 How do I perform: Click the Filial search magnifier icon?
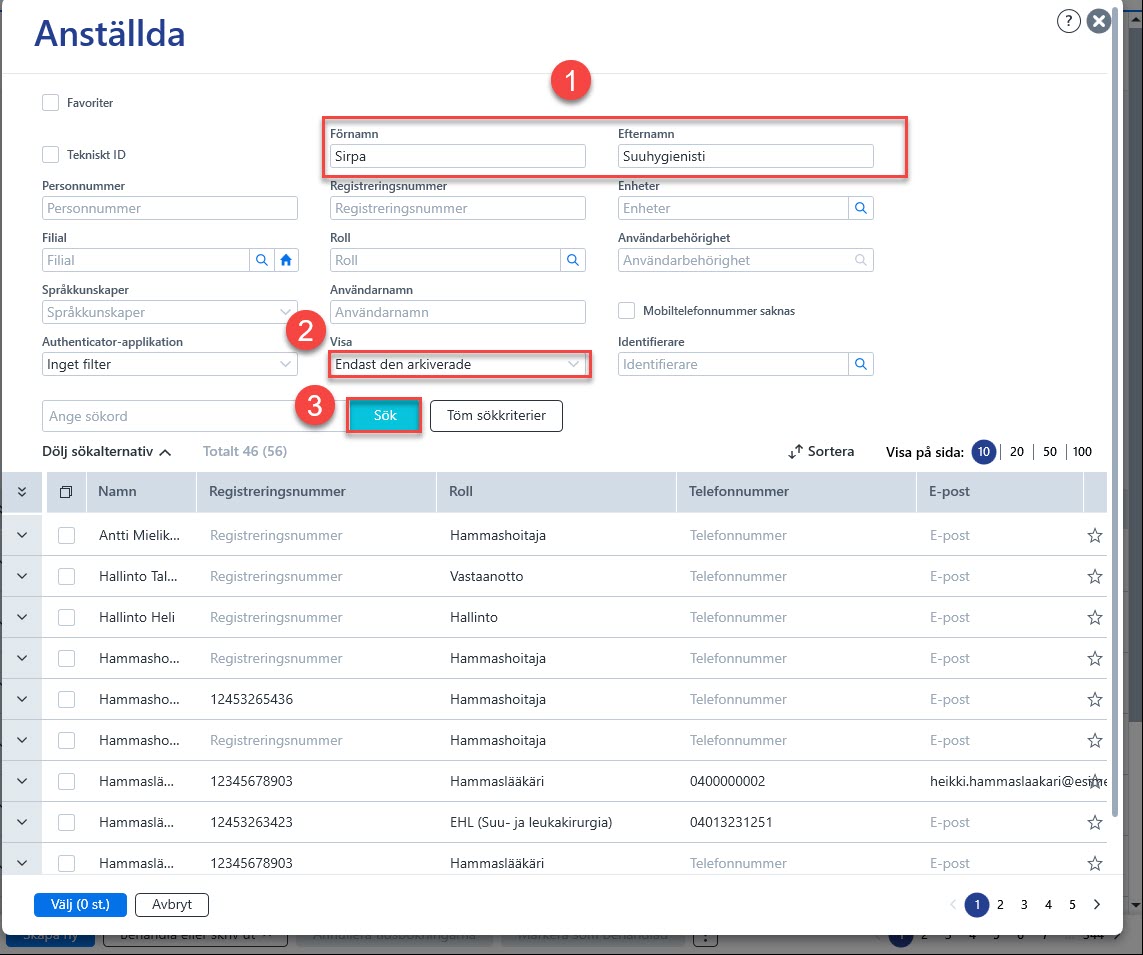point(262,260)
